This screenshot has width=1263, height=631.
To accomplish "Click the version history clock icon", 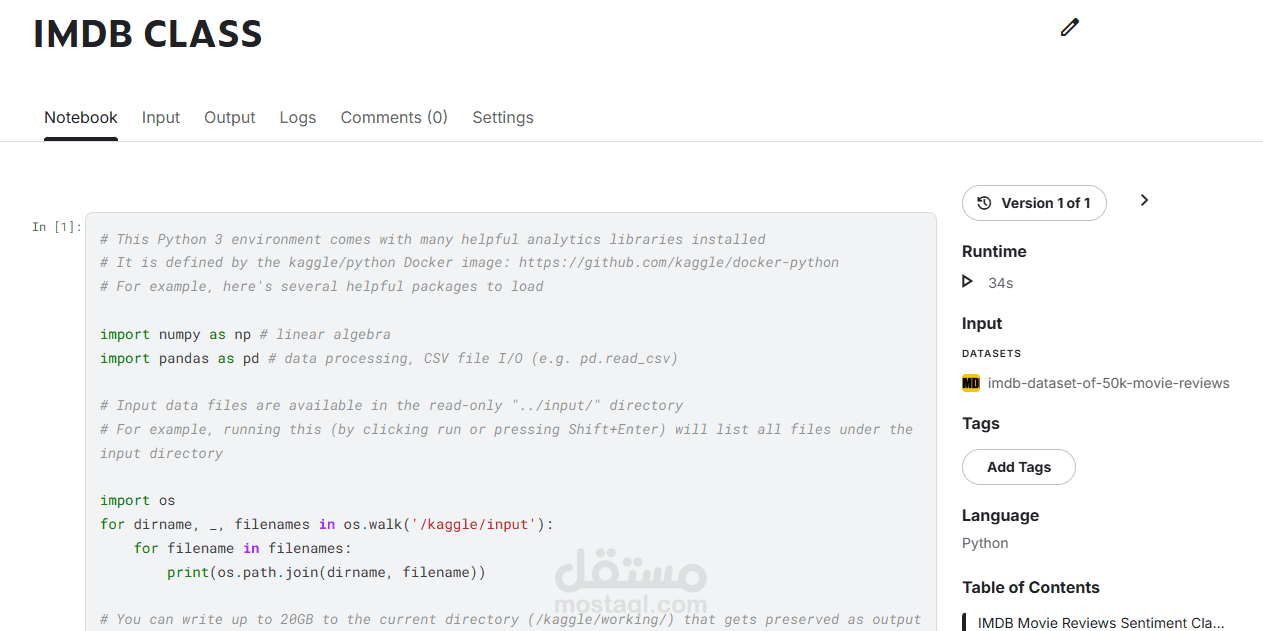I will click(984, 203).
